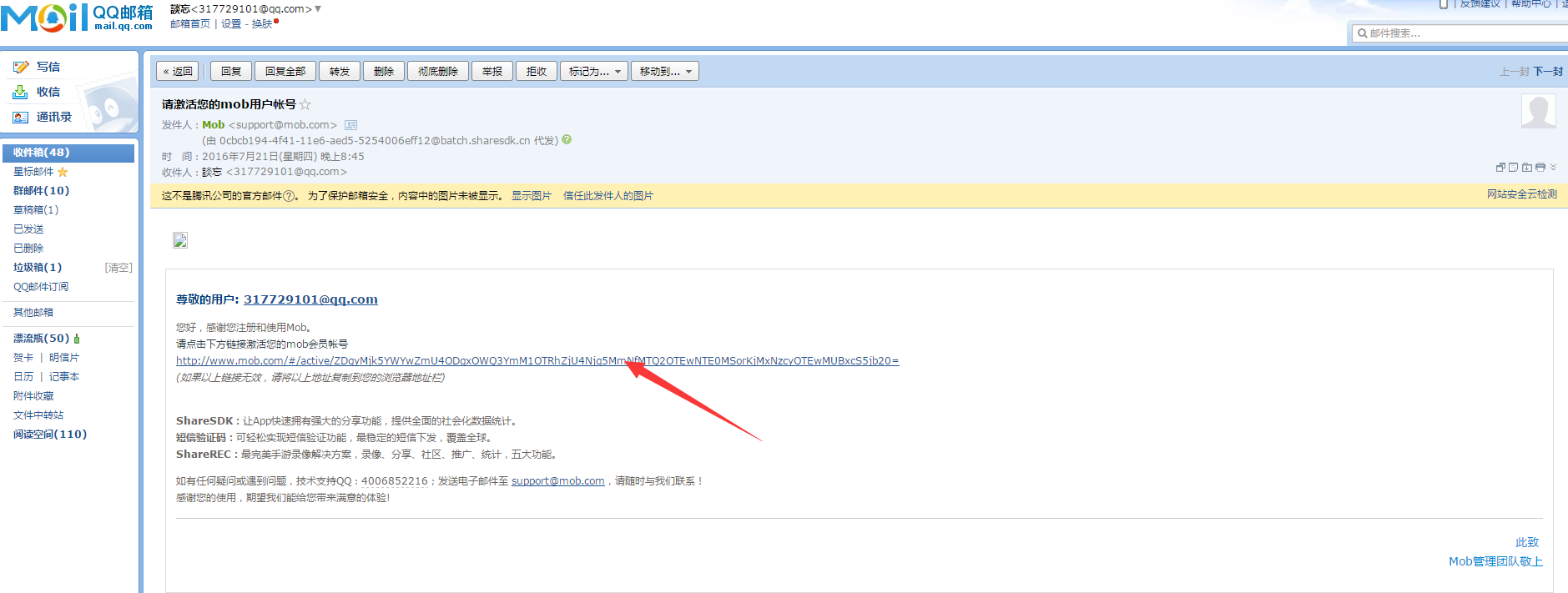Image resolution: width=1568 pixels, height=593 pixels.
Task: Open 写信 to compose mail
Action: [48, 67]
